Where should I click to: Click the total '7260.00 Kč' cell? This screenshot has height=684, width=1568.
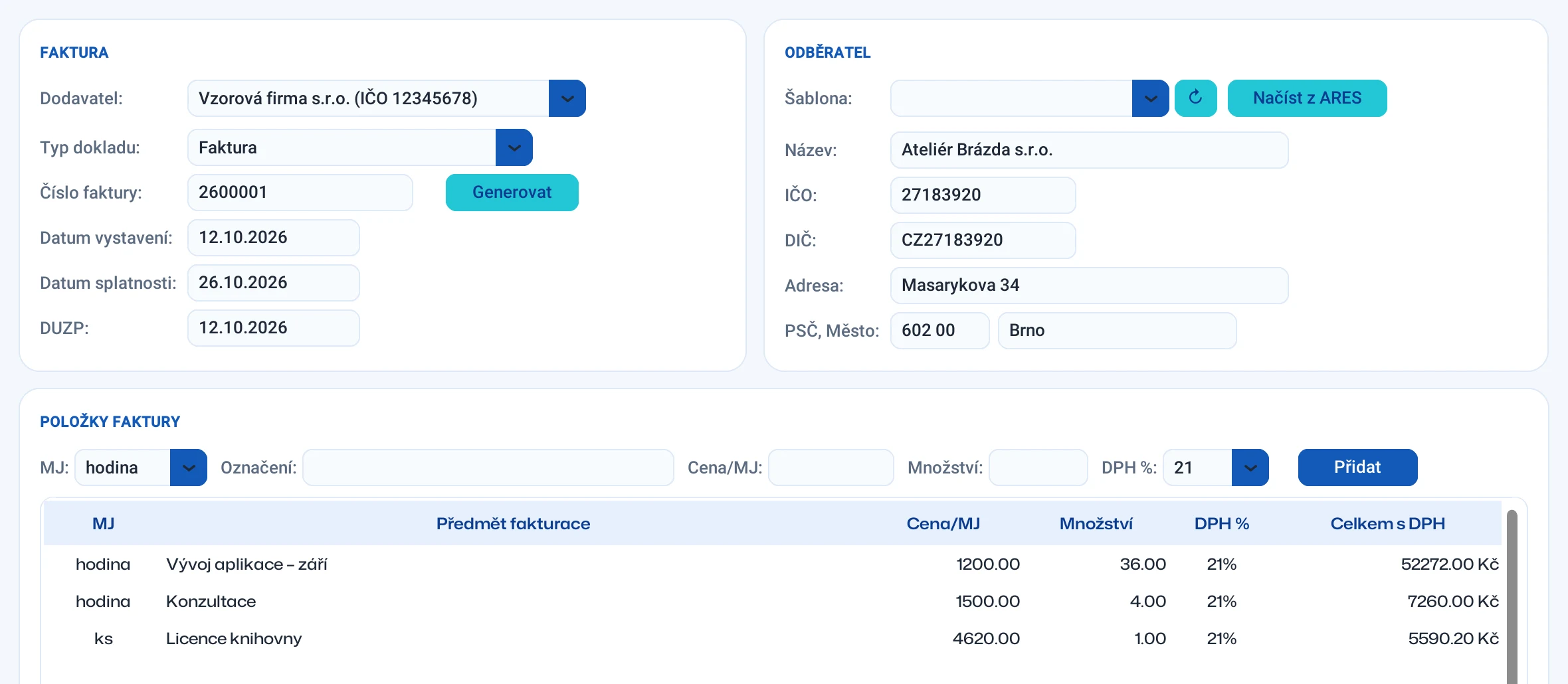[1453, 602]
